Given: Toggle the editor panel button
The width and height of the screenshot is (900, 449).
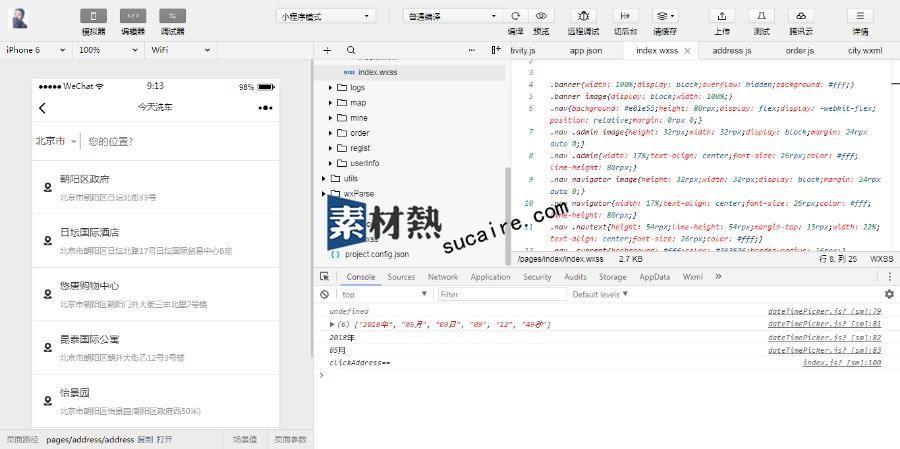Looking at the screenshot, I should [133, 16].
